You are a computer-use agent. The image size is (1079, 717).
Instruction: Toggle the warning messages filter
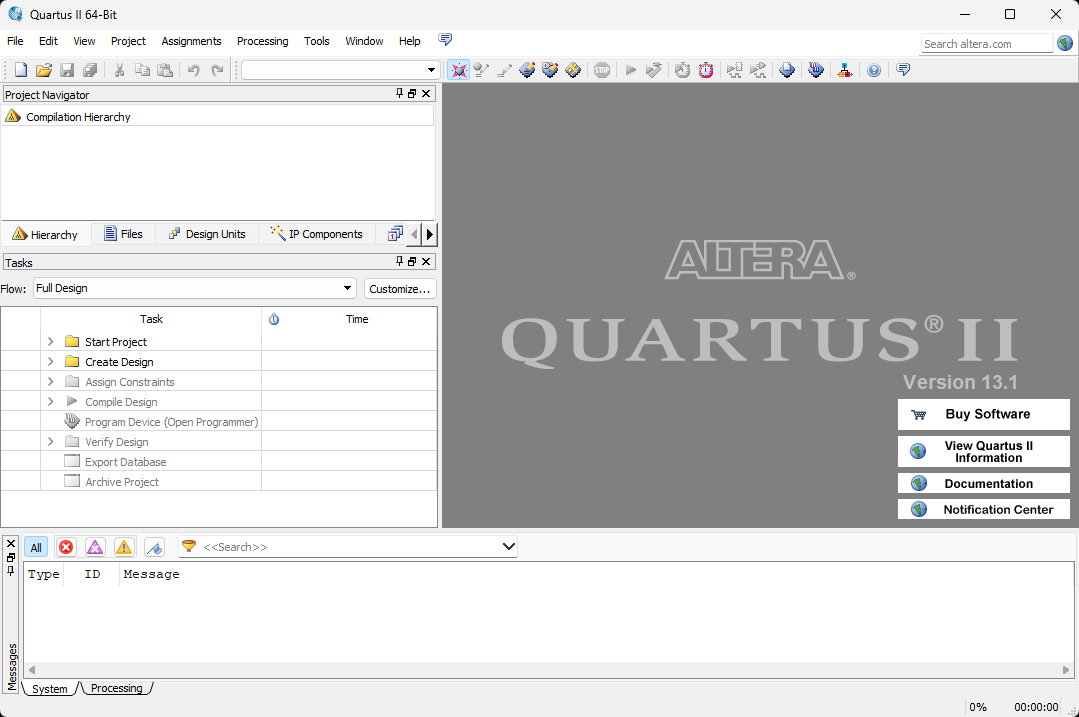[x=124, y=547]
